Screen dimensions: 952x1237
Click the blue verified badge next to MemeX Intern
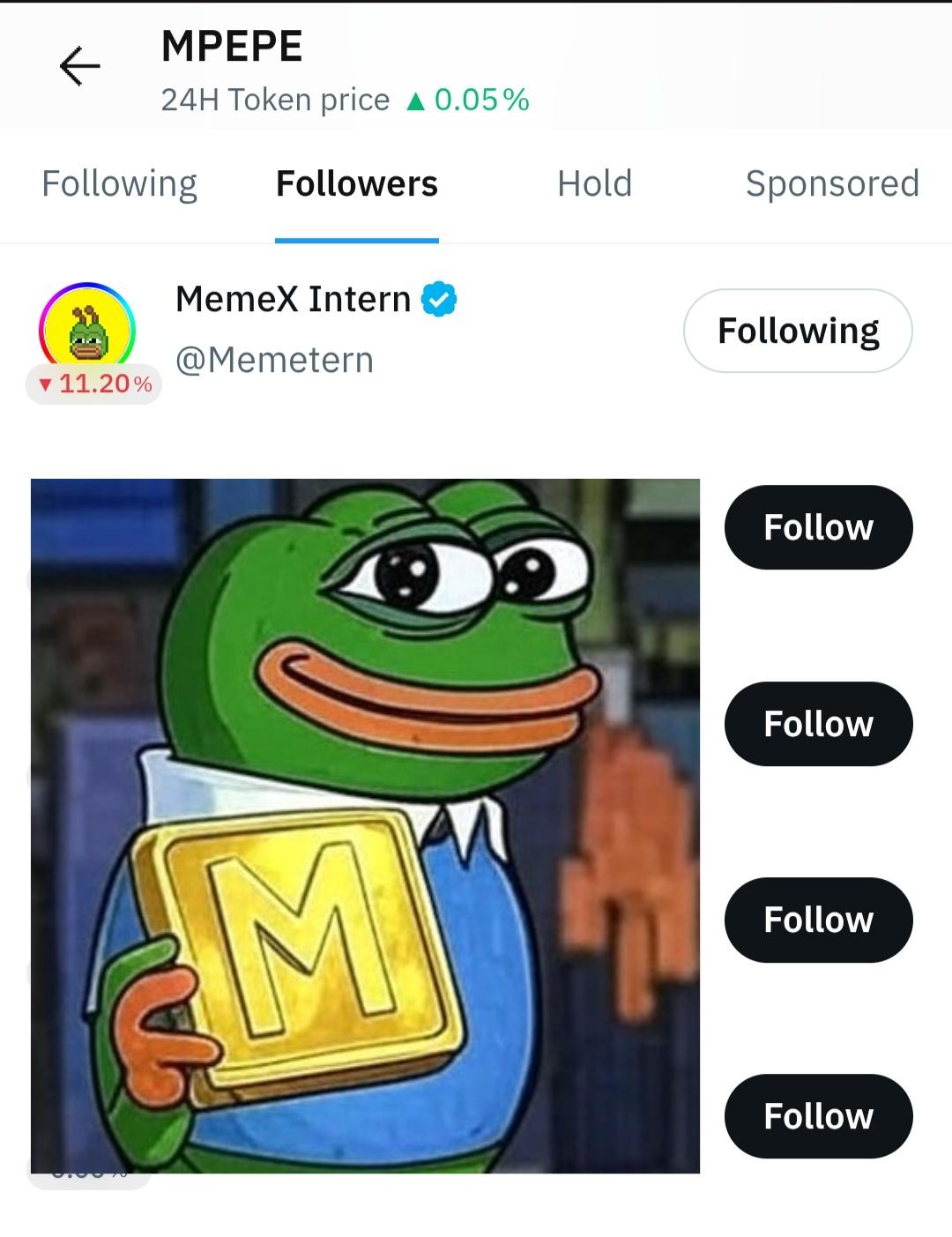click(x=439, y=299)
